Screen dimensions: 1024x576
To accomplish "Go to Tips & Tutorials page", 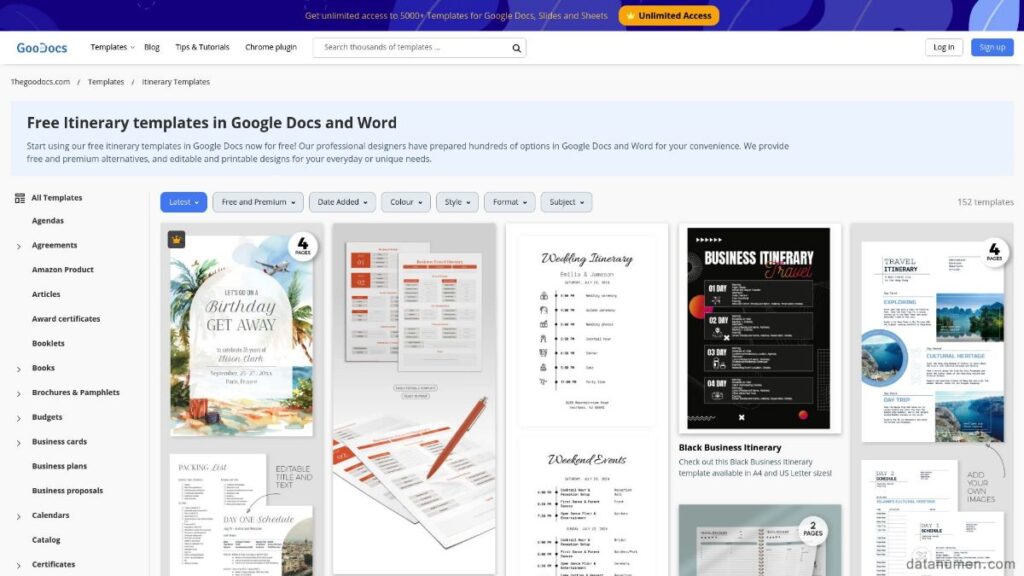I will 202,48.
